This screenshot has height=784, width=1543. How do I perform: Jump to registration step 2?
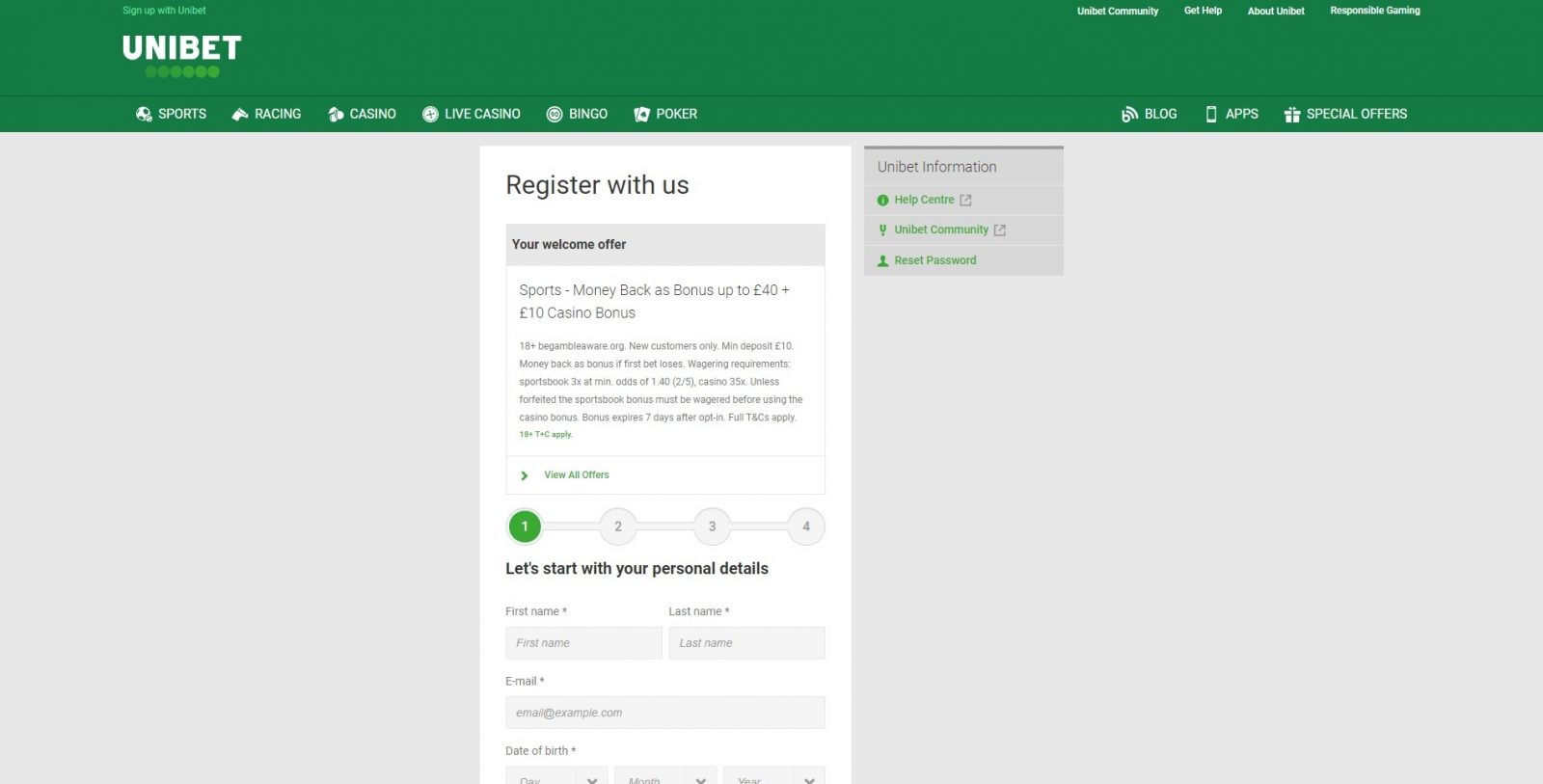click(x=618, y=527)
